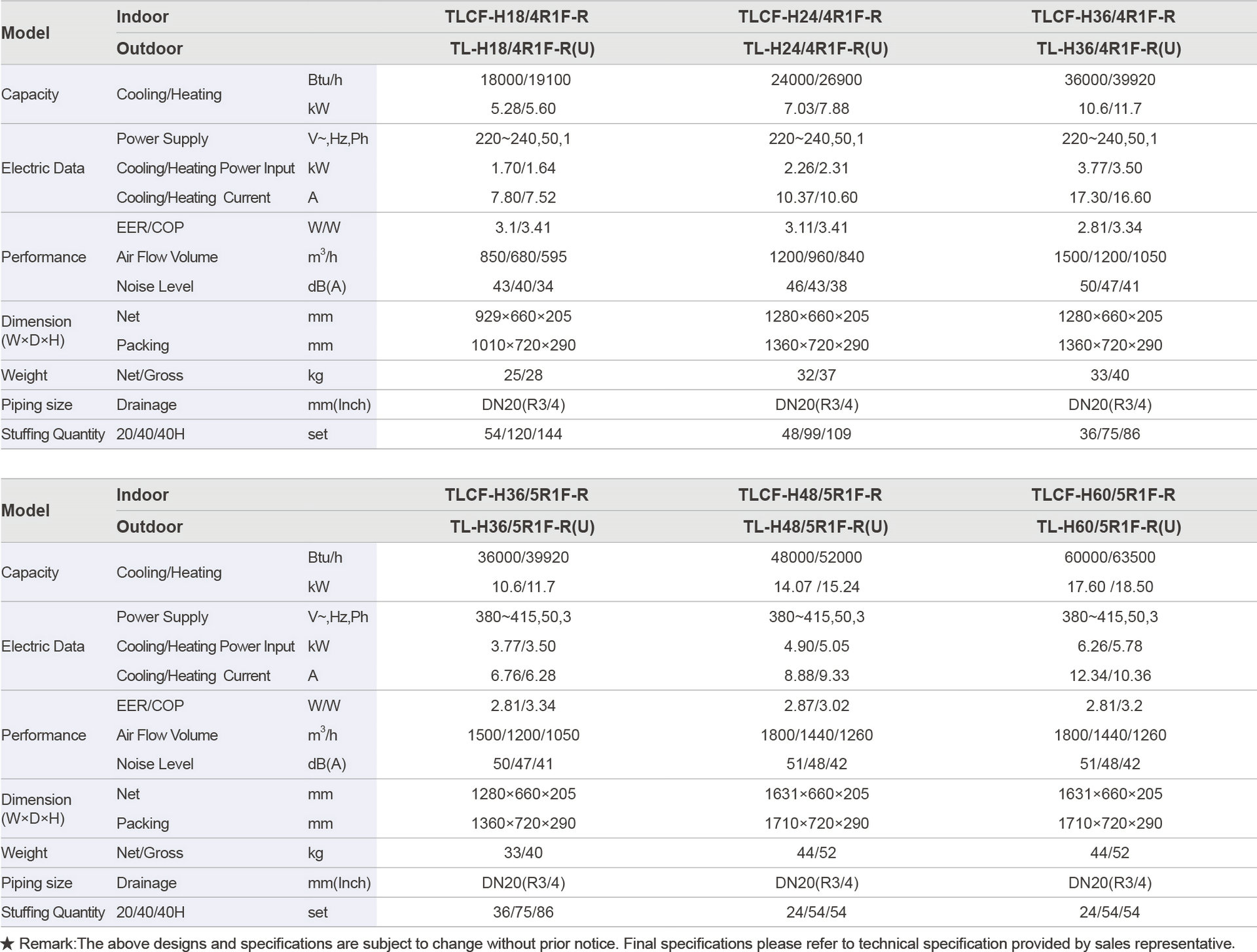Select the 2.87/3.02 EER/COP value

click(x=816, y=706)
